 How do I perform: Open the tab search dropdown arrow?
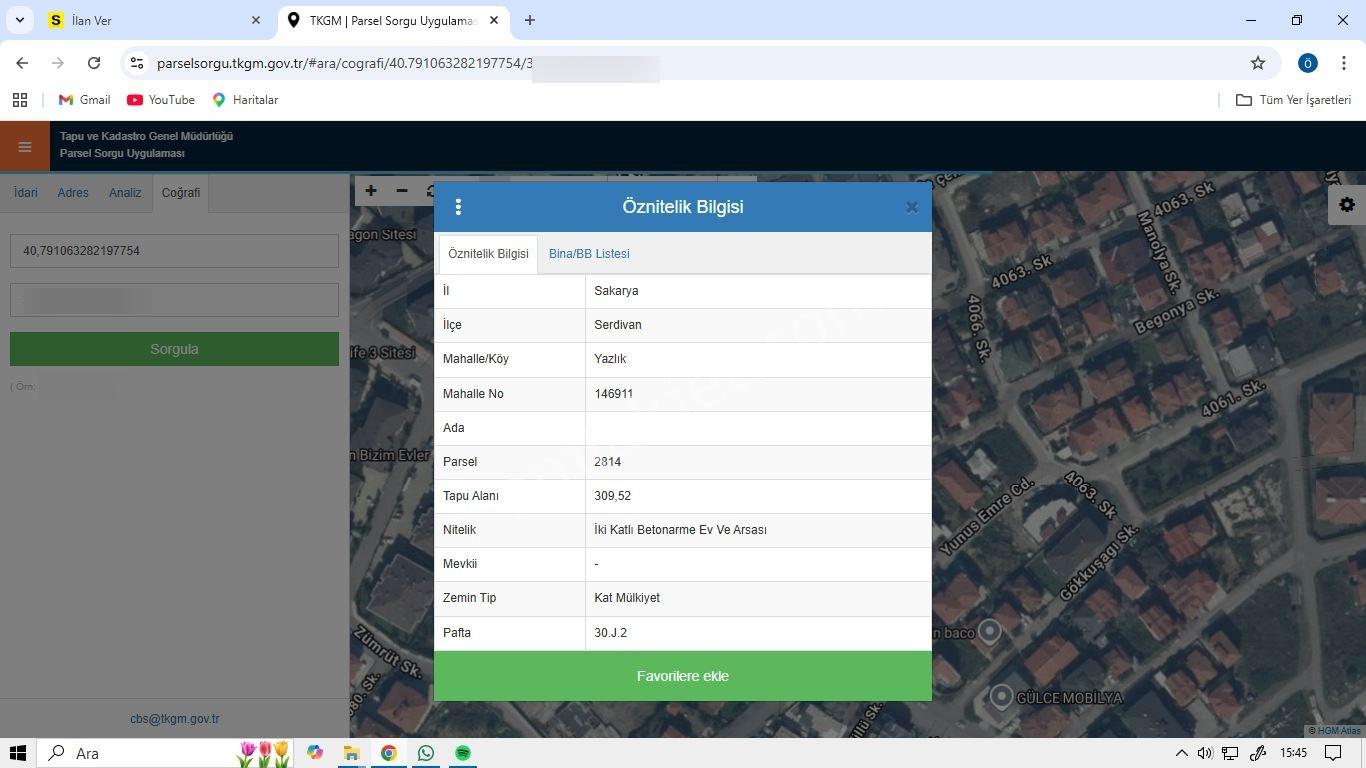pos(20,20)
